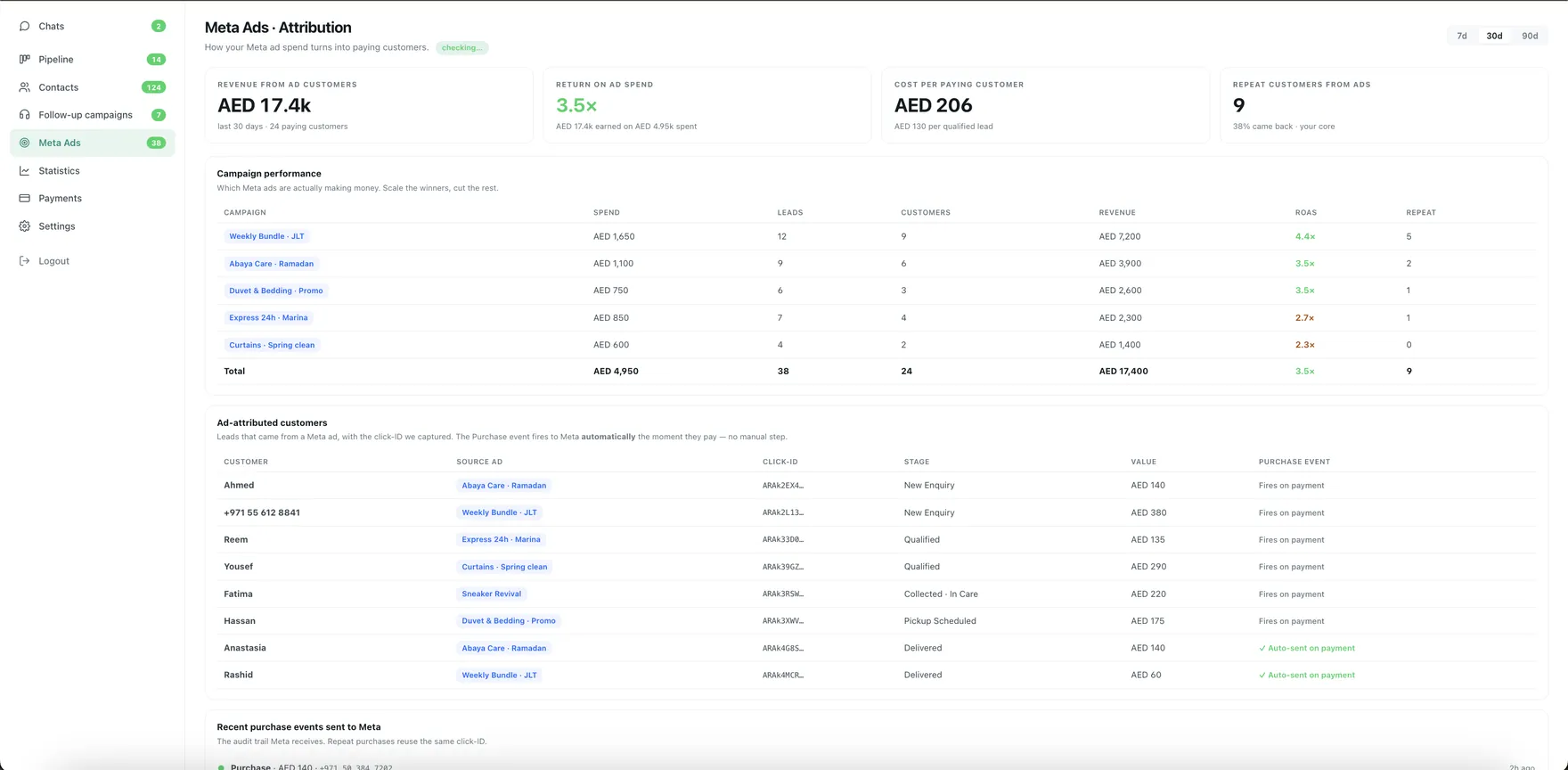The image size is (1568, 770).
Task: Open Duvet & Bedding · Promo campaign in performance table
Action: coord(276,291)
